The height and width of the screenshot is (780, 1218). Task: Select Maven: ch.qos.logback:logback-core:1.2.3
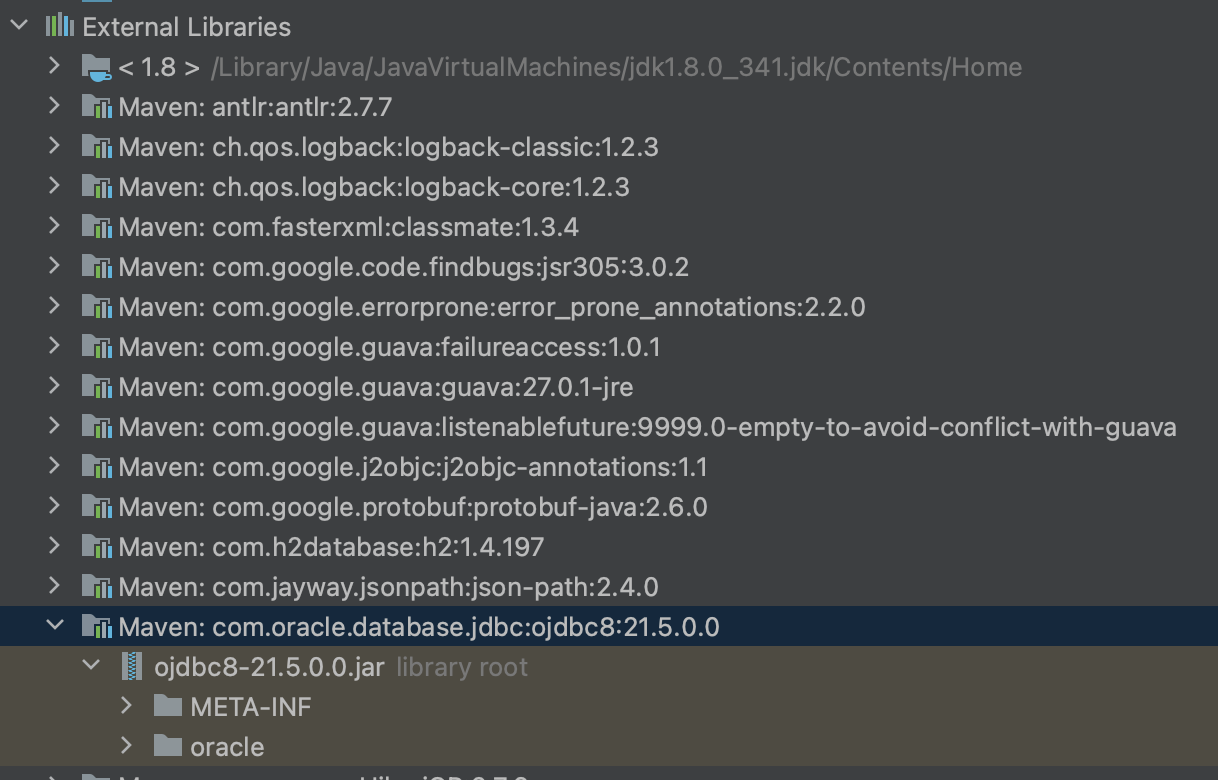(374, 187)
